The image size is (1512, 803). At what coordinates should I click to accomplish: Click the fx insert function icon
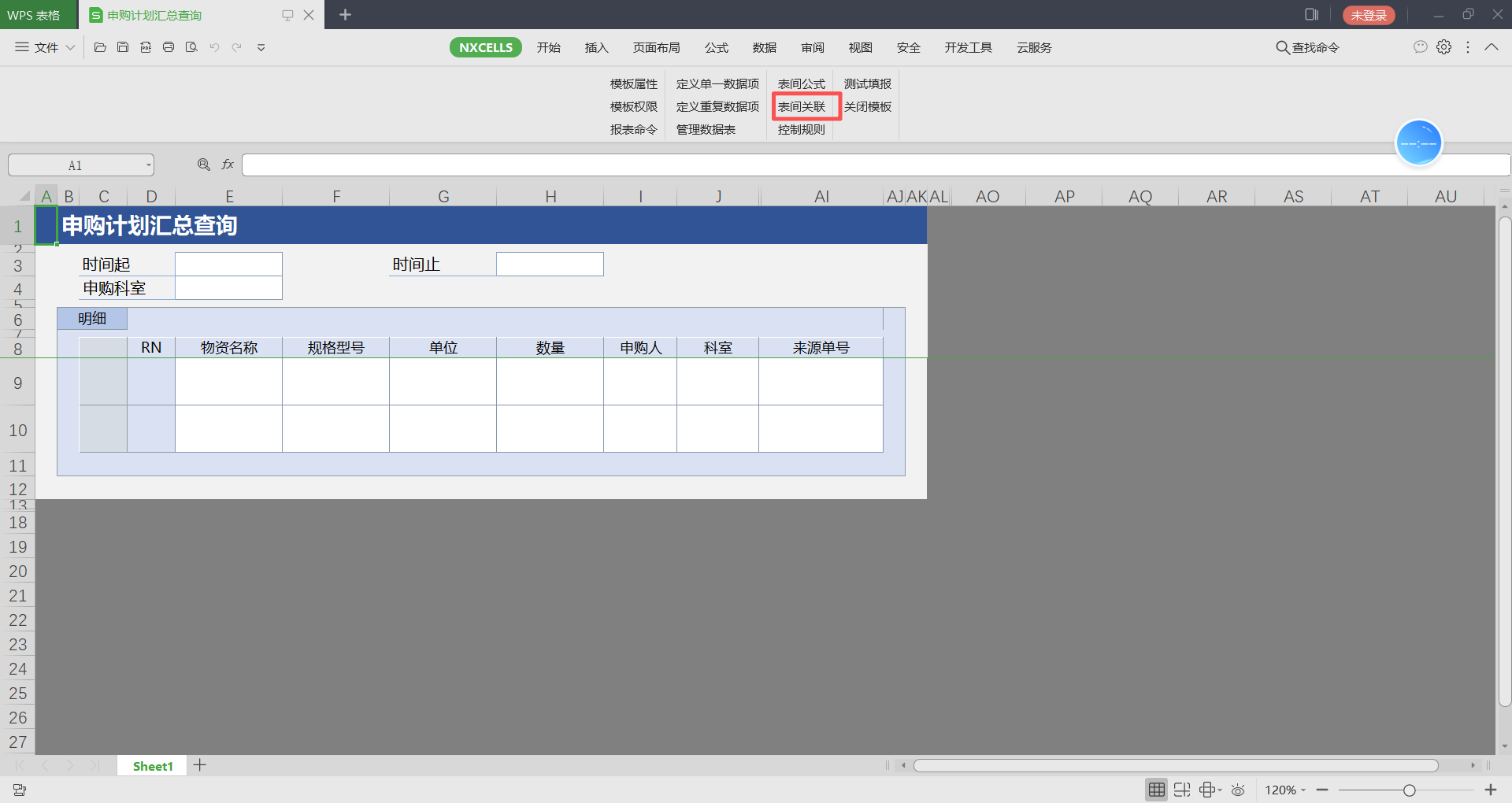228,165
